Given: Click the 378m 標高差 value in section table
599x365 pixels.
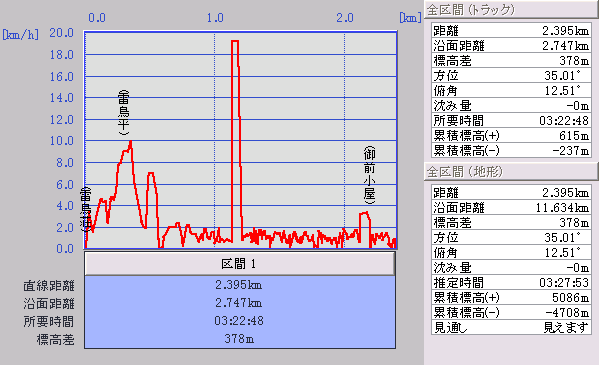Looking at the screenshot, I should click(239, 339).
